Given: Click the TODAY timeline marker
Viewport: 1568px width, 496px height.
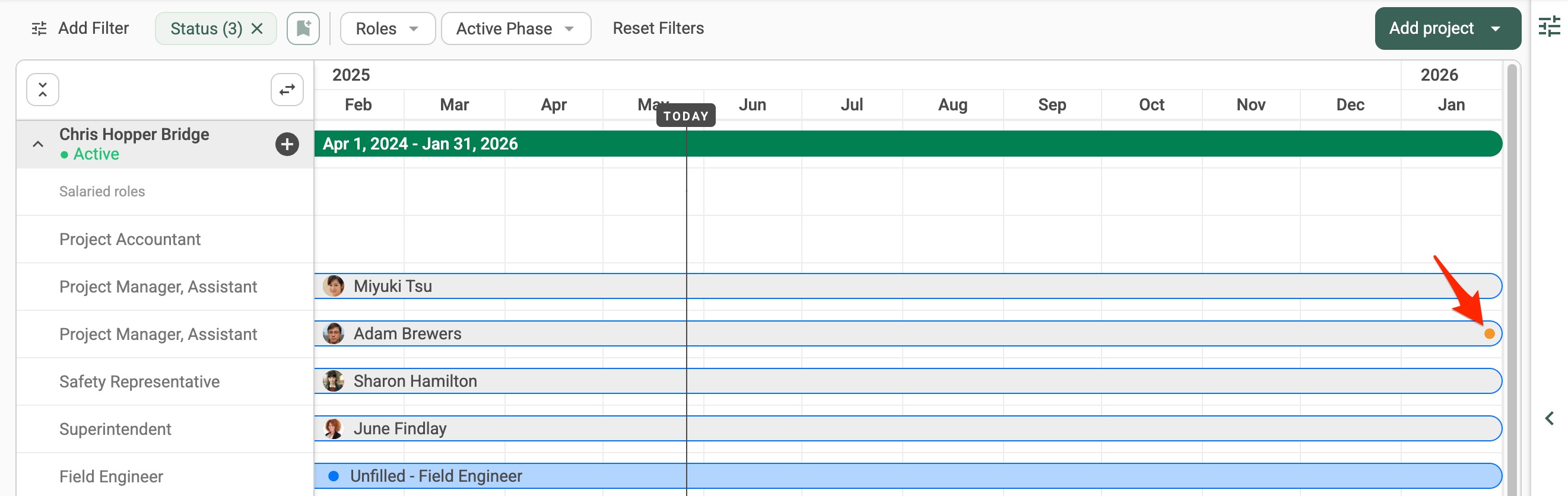Looking at the screenshot, I should click(x=686, y=116).
